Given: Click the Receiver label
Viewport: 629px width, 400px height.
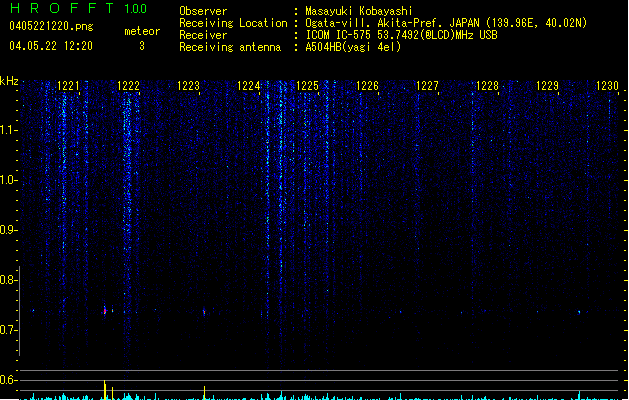Looking at the screenshot, I should pyautogui.click(x=203, y=35).
